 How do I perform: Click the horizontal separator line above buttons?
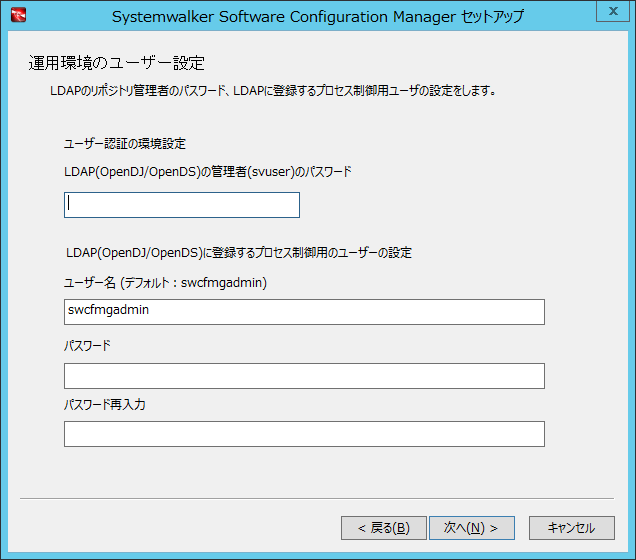click(317, 498)
